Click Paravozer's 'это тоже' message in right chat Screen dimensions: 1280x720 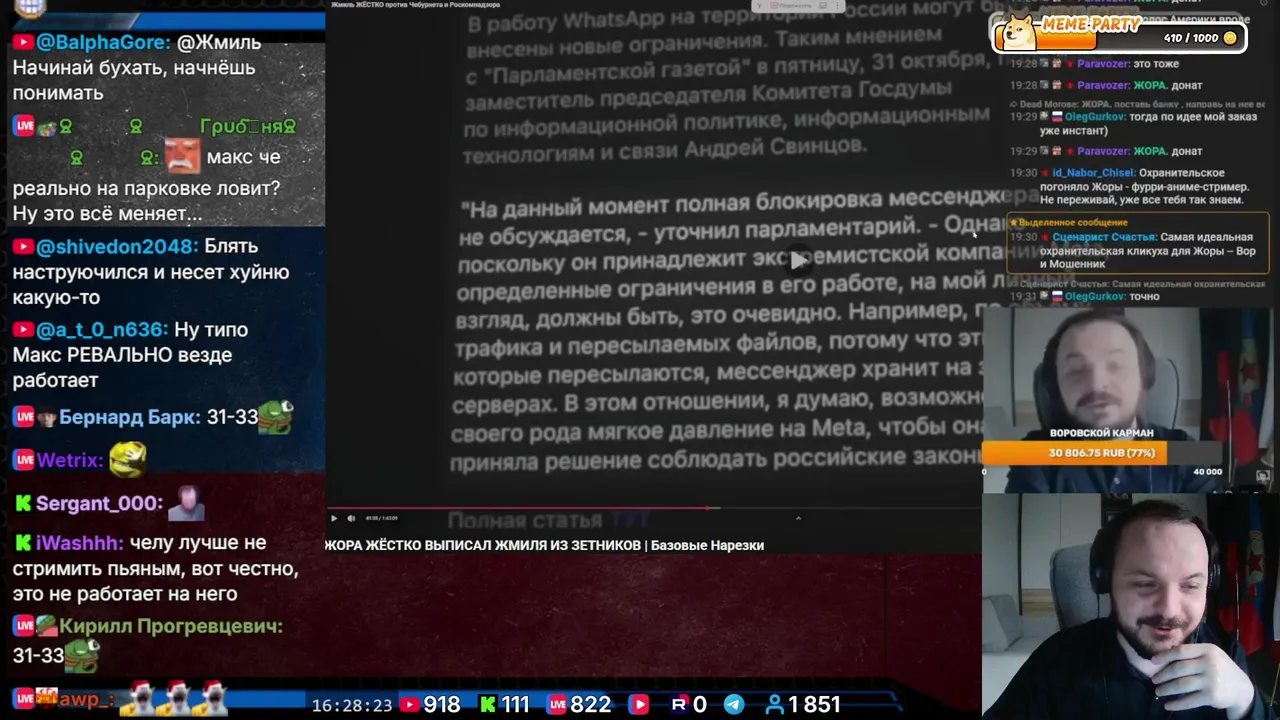1156,64
